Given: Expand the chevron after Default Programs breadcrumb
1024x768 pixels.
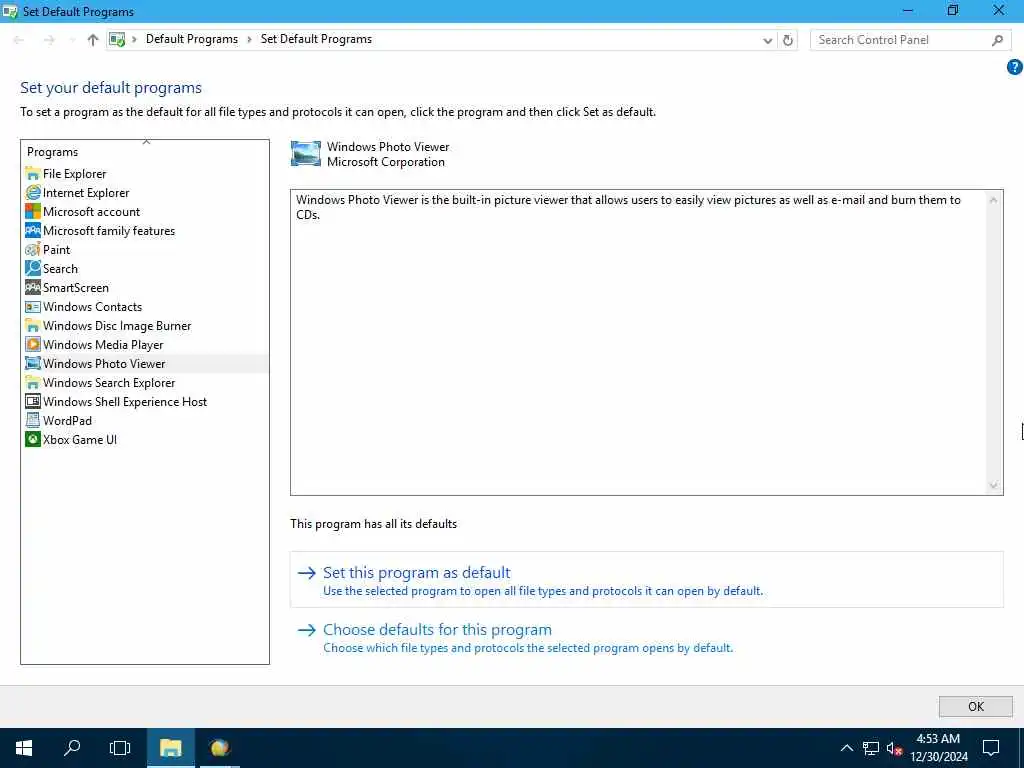Looking at the screenshot, I should coord(249,40).
